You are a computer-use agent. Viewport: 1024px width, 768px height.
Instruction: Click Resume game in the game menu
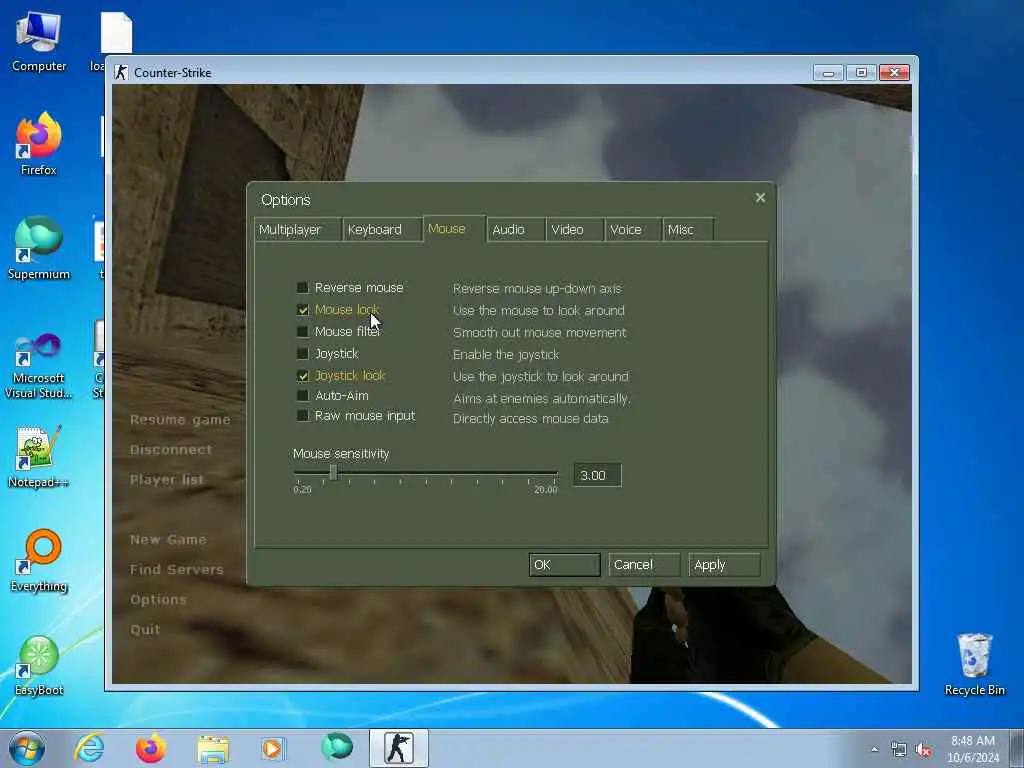tap(180, 420)
